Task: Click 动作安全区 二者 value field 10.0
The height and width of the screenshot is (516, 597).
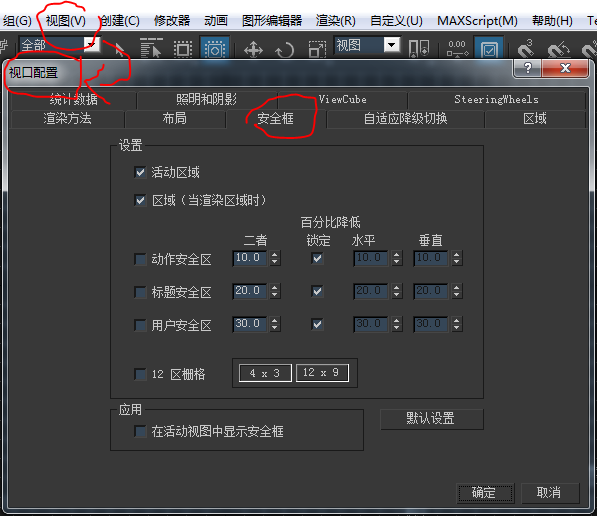Action: point(249,258)
